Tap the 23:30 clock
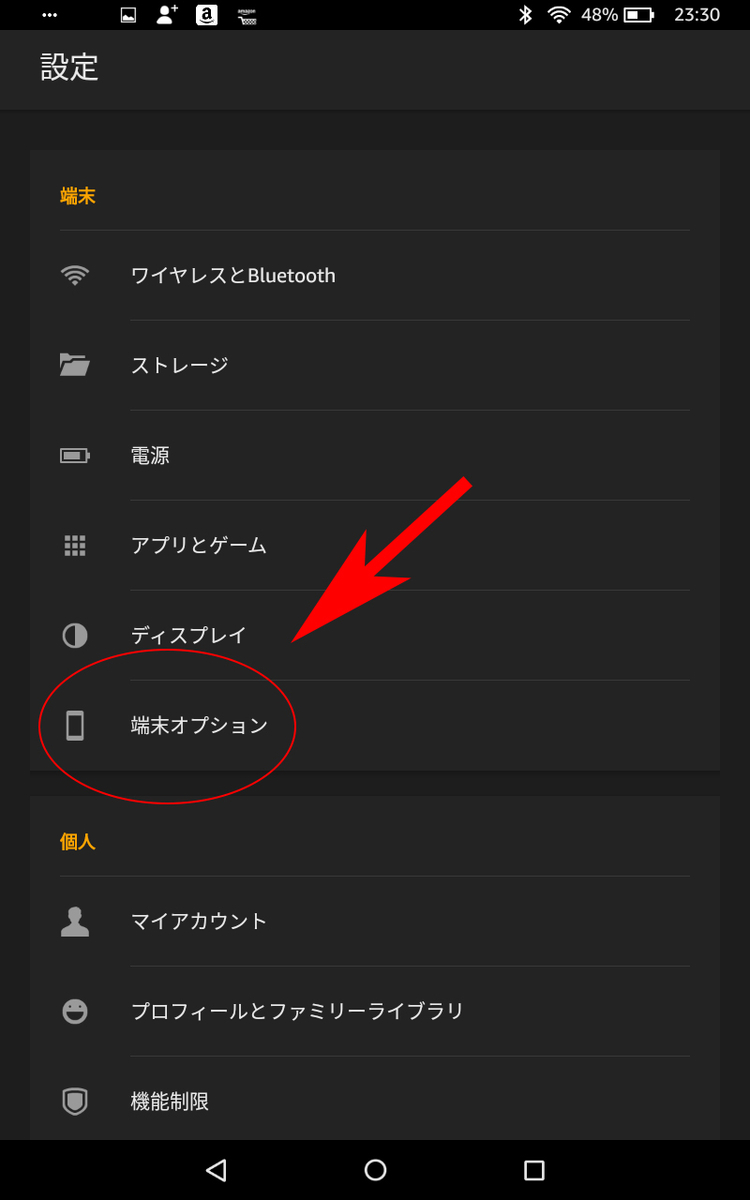 697,15
